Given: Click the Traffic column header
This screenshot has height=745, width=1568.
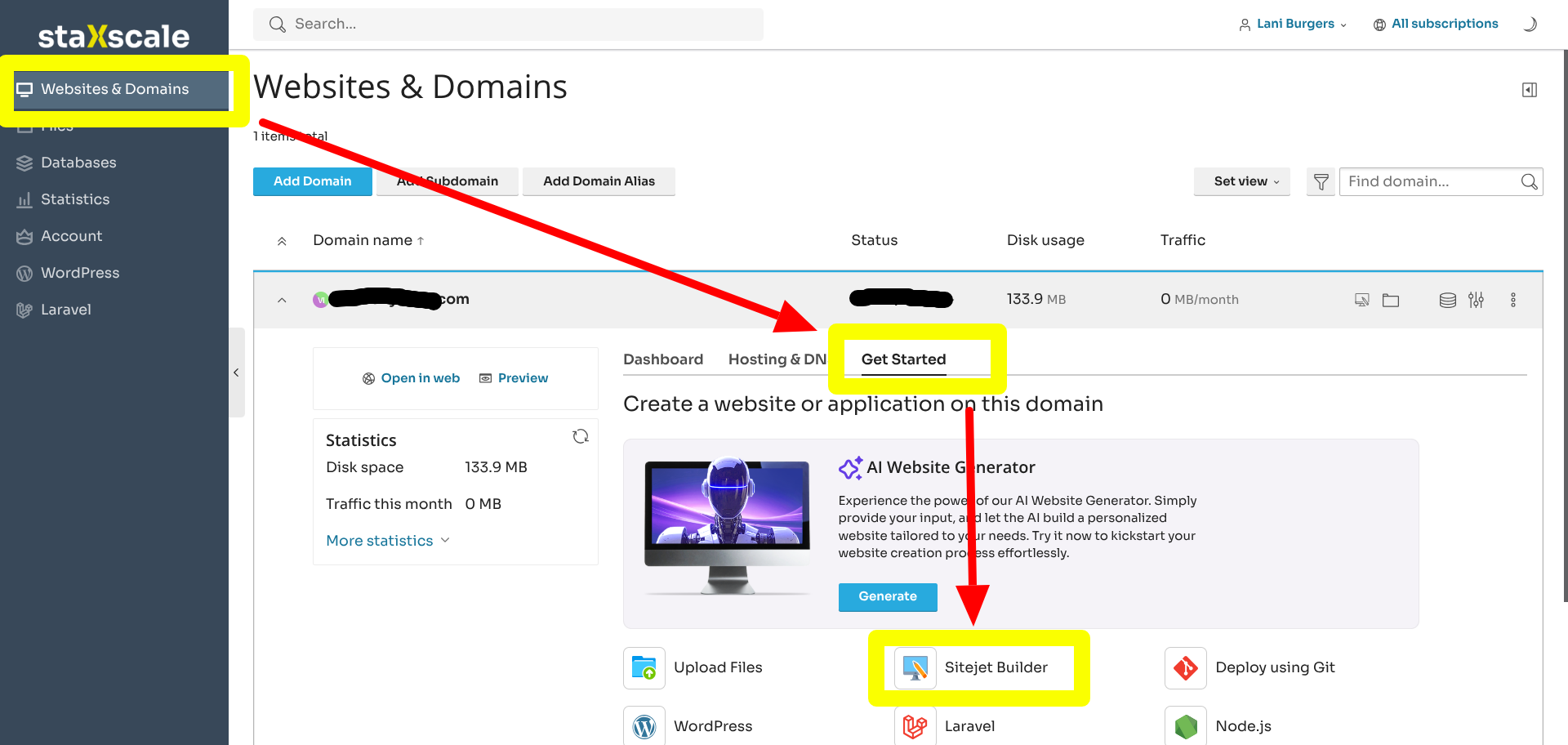Looking at the screenshot, I should (x=1183, y=240).
